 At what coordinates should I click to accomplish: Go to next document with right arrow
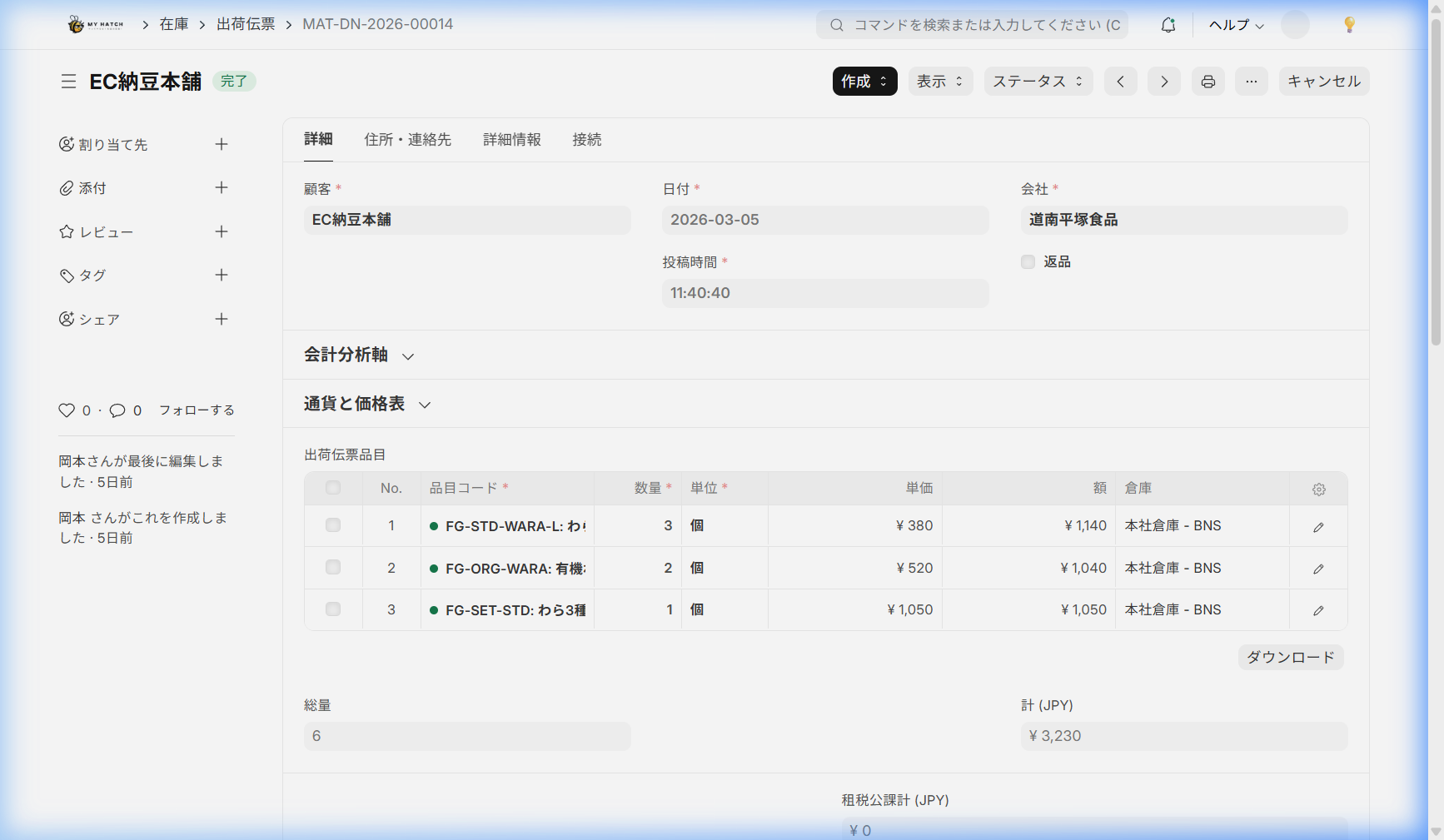(x=1164, y=82)
